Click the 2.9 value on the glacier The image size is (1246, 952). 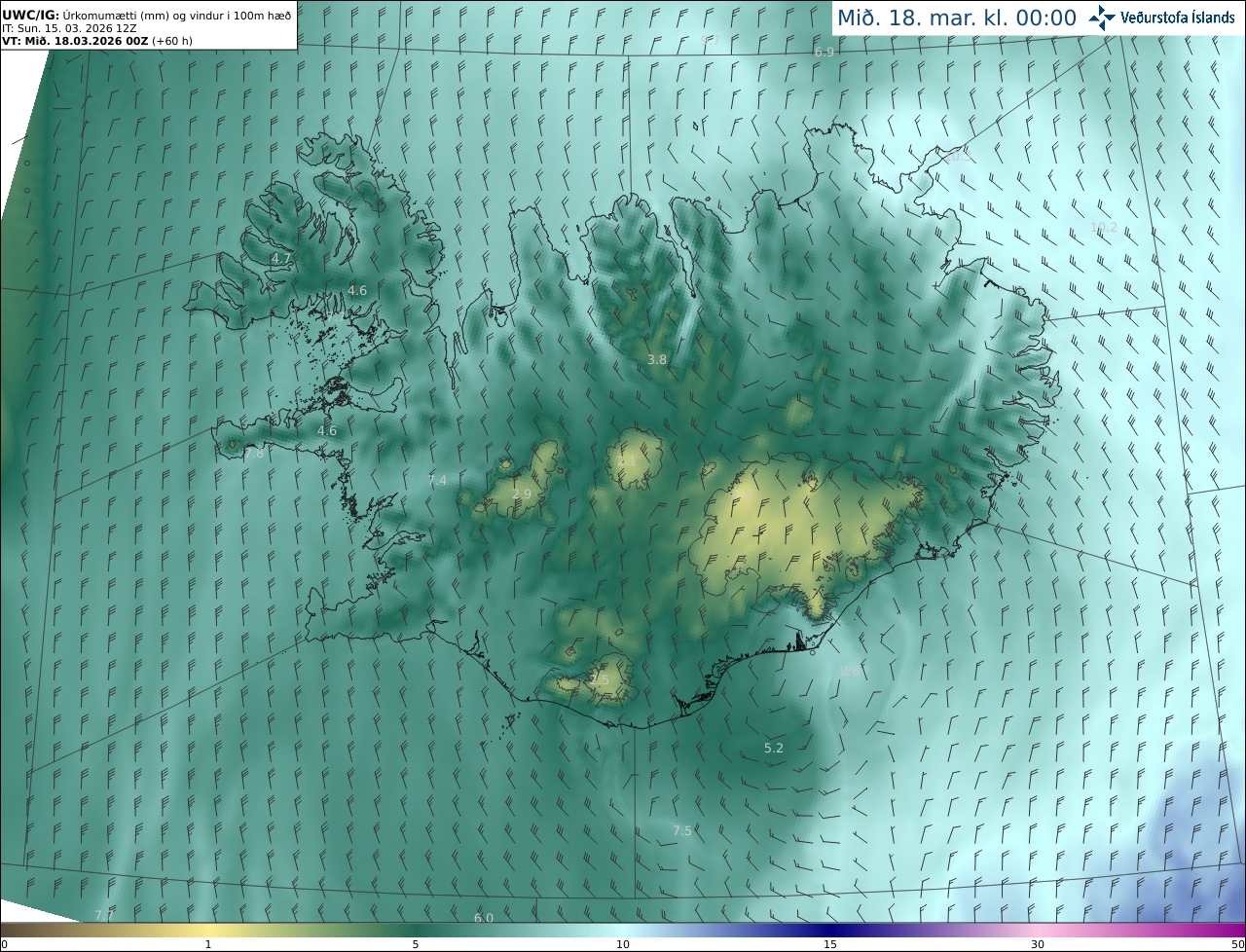(x=522, y=494)
